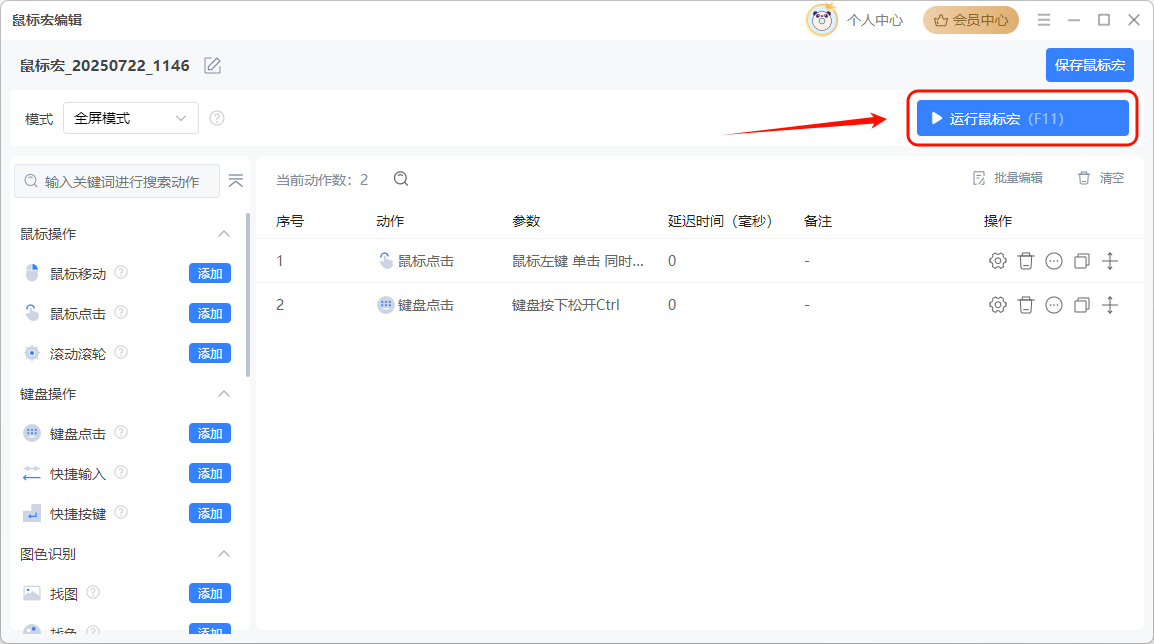This screenshot has height=644, width=1154.
Task: Delete row 2 键盘点击 with trash icon
Action: click(x=1025, y=305)
